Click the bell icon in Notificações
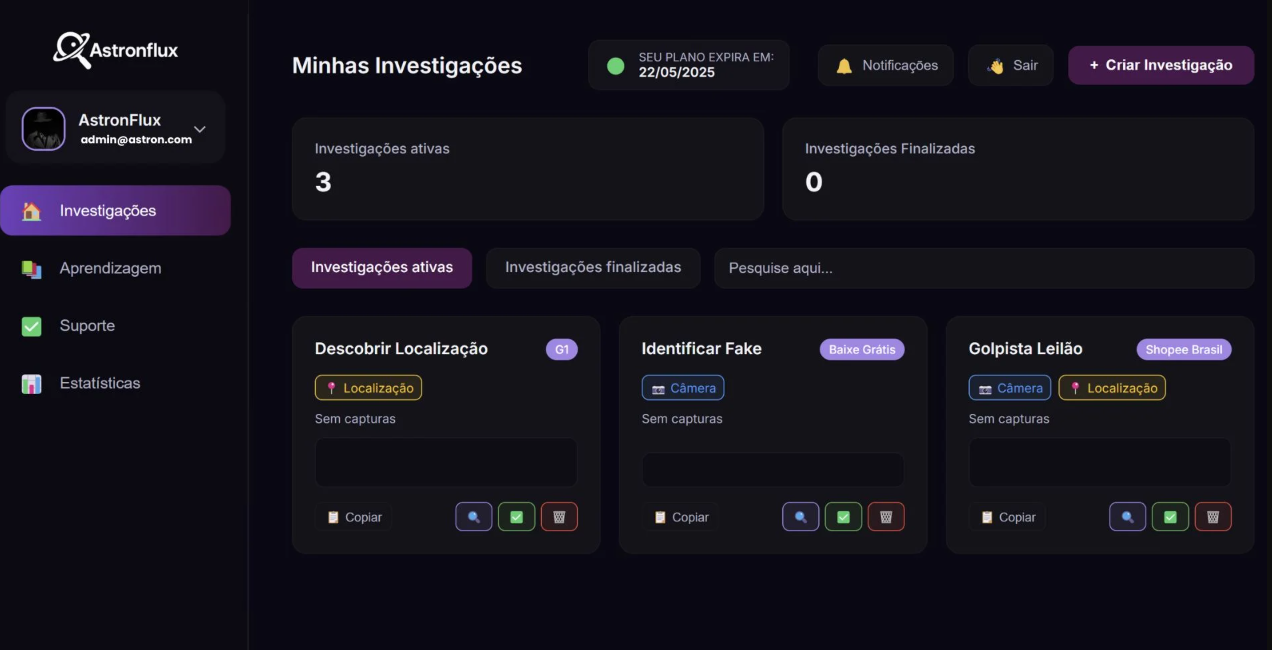This screenshot has width=1272, height=650. pyautogui.click(x=844, y=66)
